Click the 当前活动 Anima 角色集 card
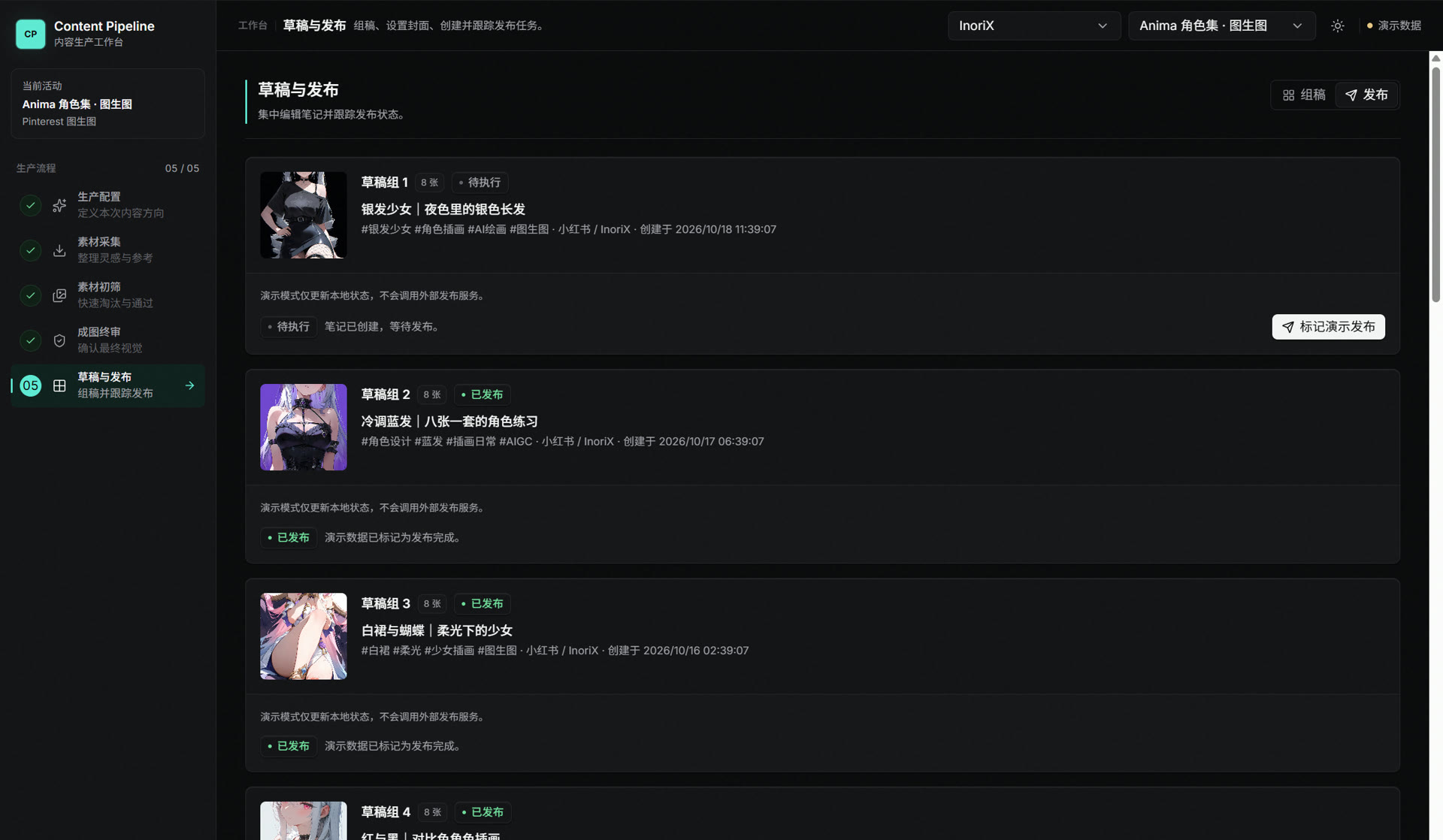The width and height of the screenshot is (1443, 840). pos(107,104)
